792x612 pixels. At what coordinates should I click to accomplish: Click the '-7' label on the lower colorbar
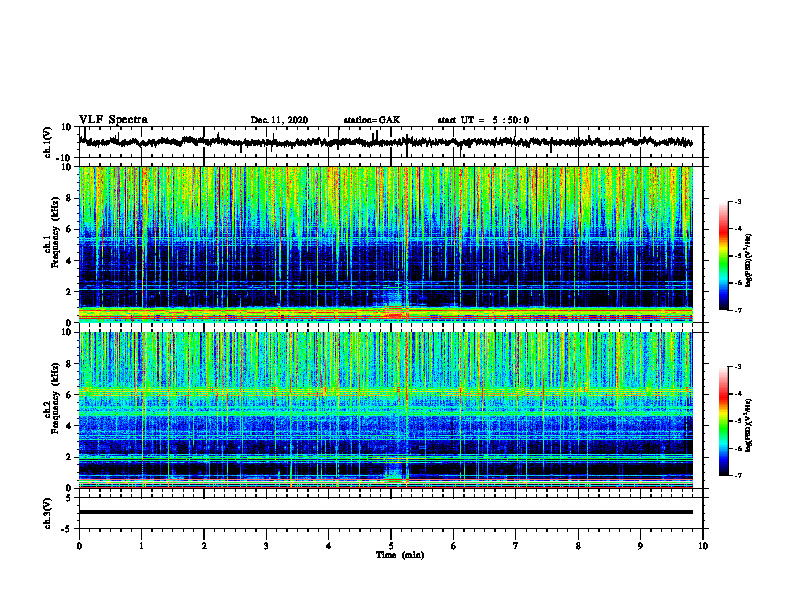(x=738, y=476)
